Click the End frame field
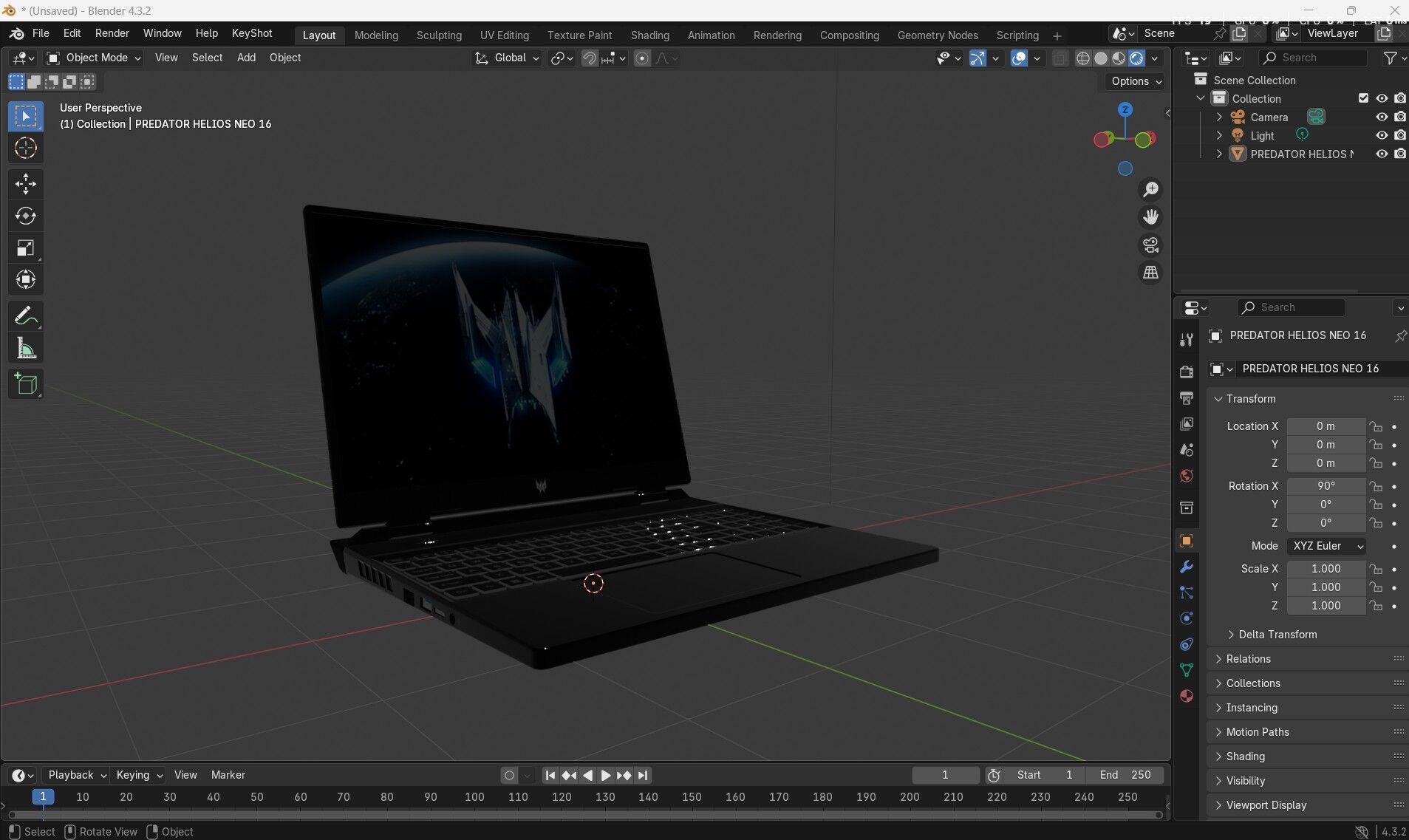Image resolution: width=1409 pixels, height=840 pixels. coord(1125,775)
